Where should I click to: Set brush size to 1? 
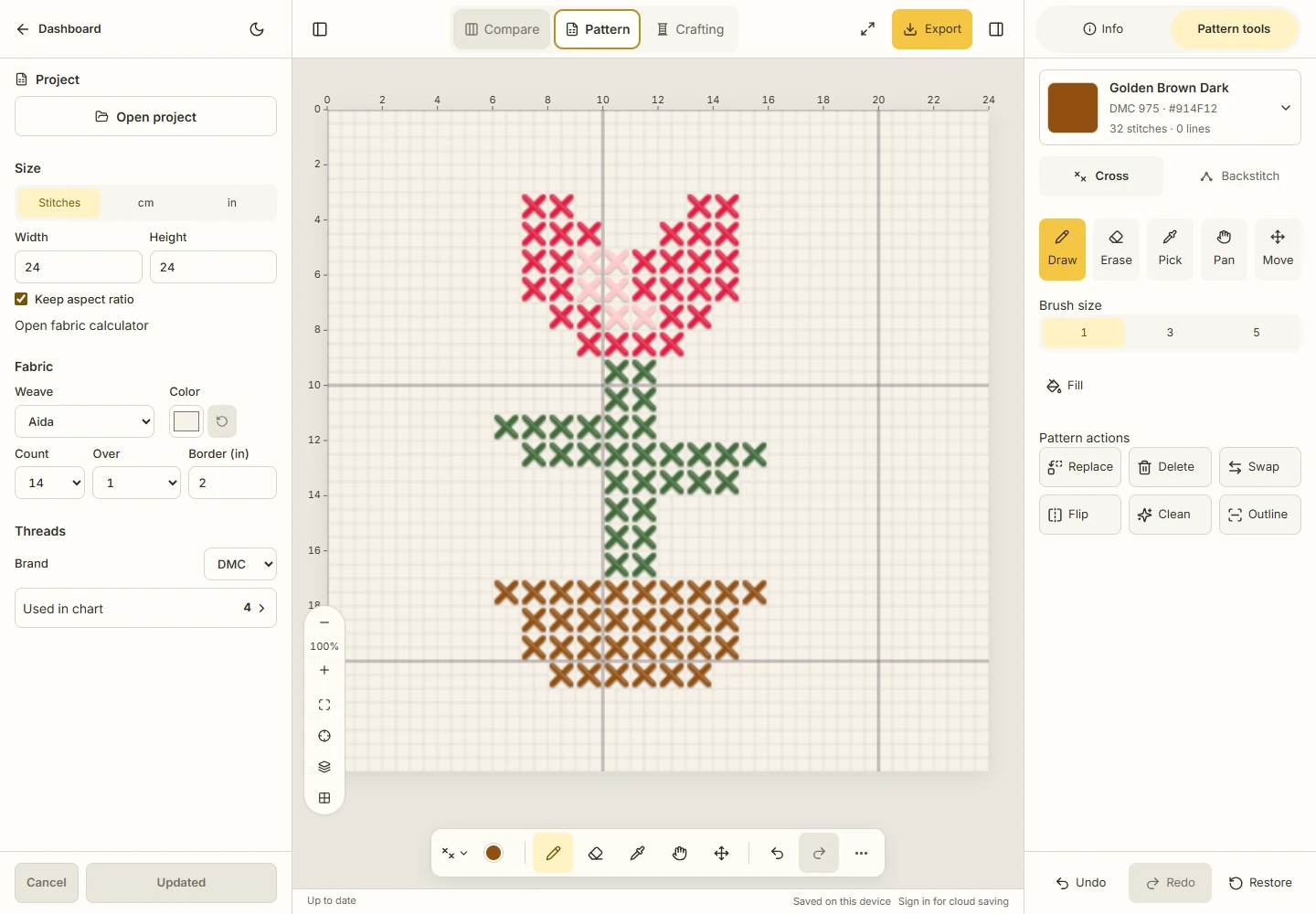pos(1084,333)
